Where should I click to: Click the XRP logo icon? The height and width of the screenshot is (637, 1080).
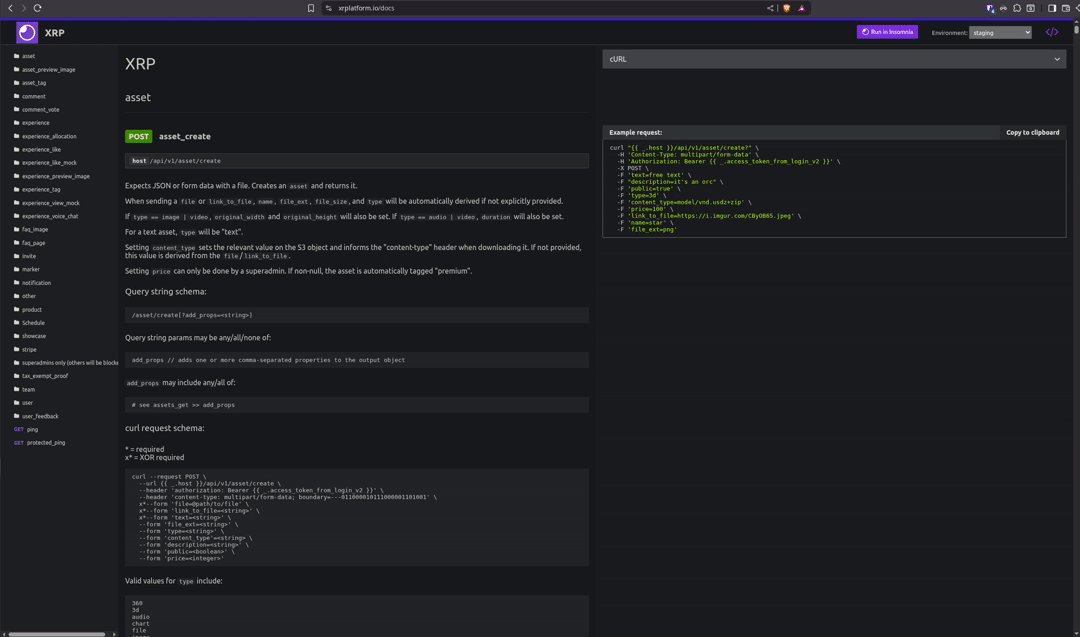[x=27, y=32]
